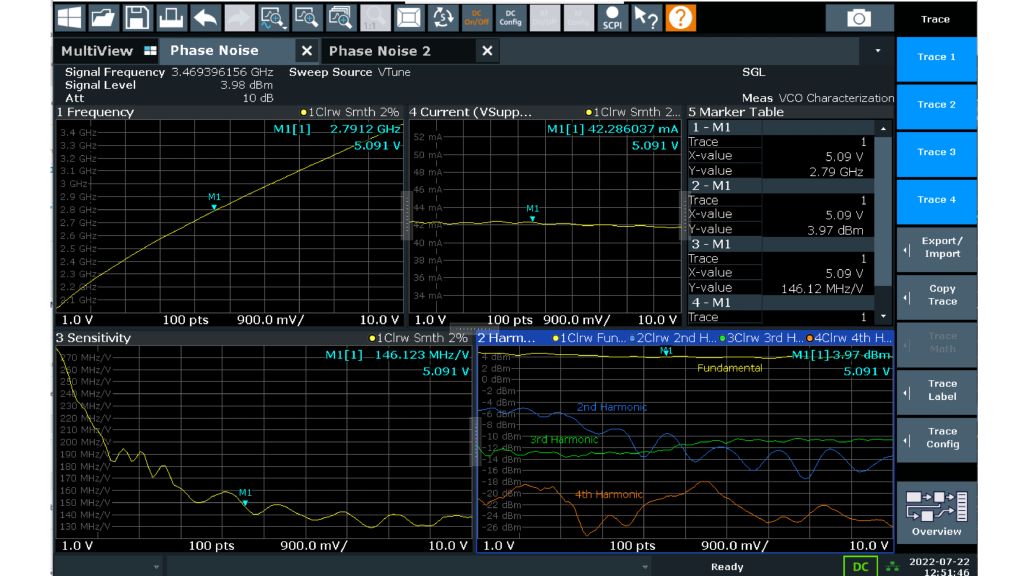Switch to the Phase Noise 2 tab
1024x576 pixels.
click(x=380, y=51)
